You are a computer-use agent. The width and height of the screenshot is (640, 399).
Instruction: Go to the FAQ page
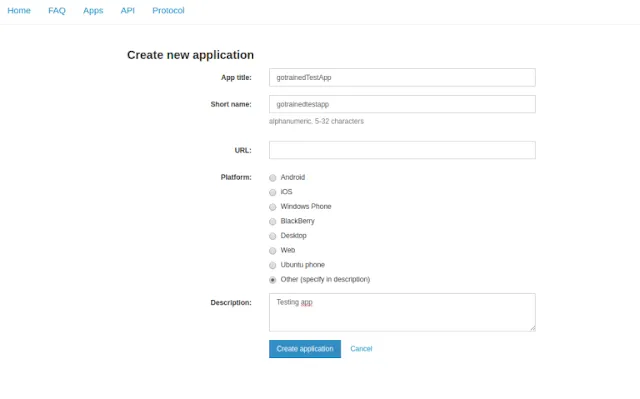click(x=57, y=11)
